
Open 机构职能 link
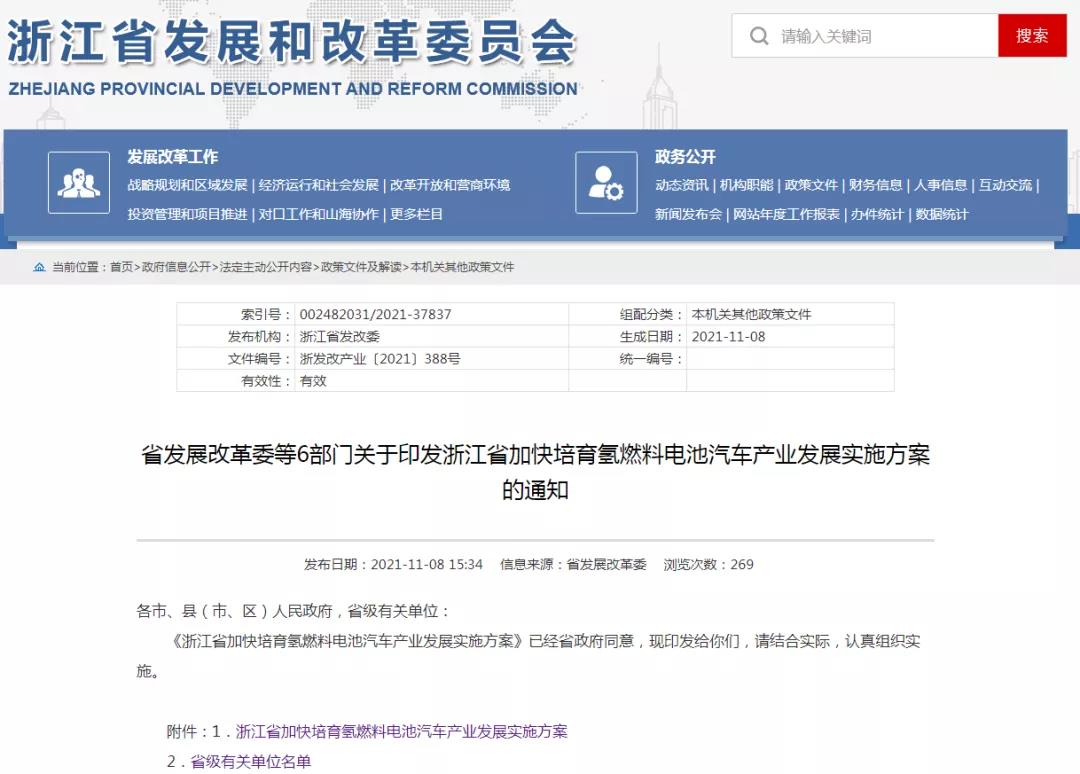point(747,185)
